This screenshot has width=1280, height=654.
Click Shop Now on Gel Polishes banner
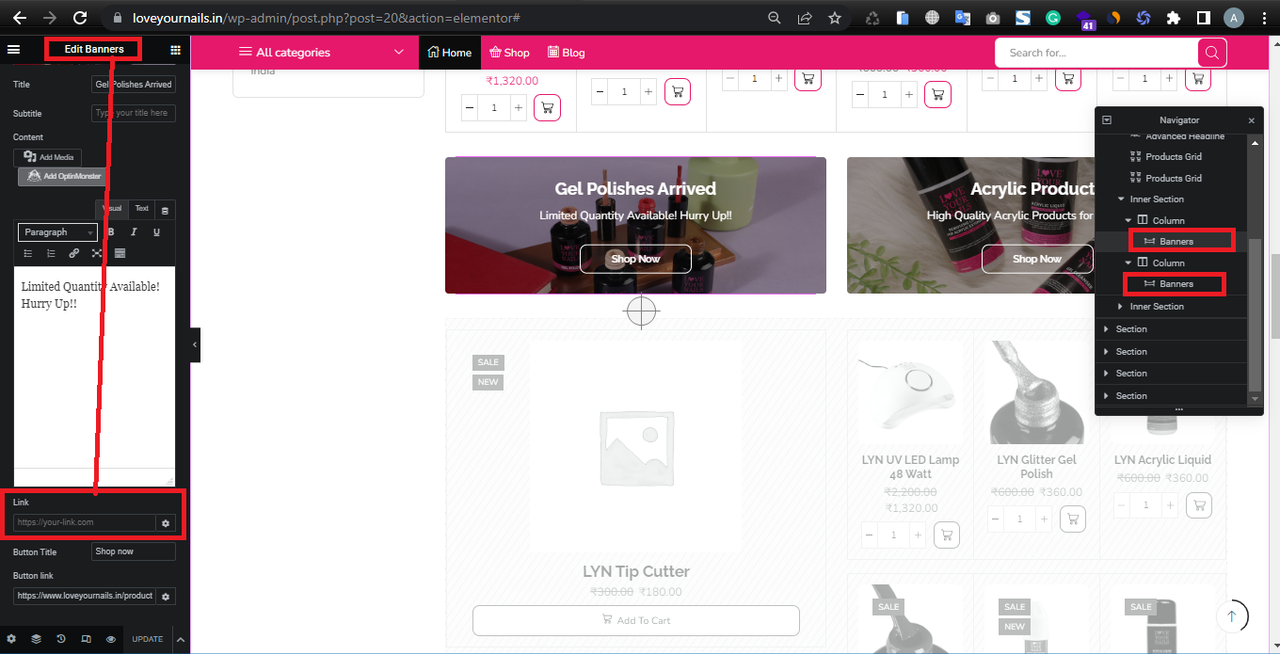coord(636,259)
